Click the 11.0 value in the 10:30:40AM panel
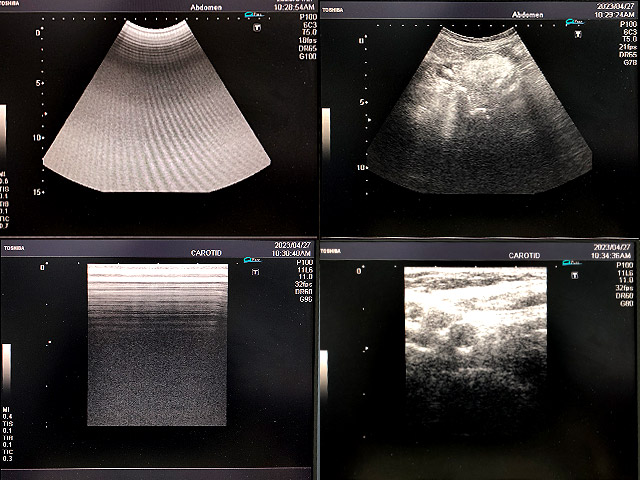Screen dimensions: 640x480 [306, 277]
